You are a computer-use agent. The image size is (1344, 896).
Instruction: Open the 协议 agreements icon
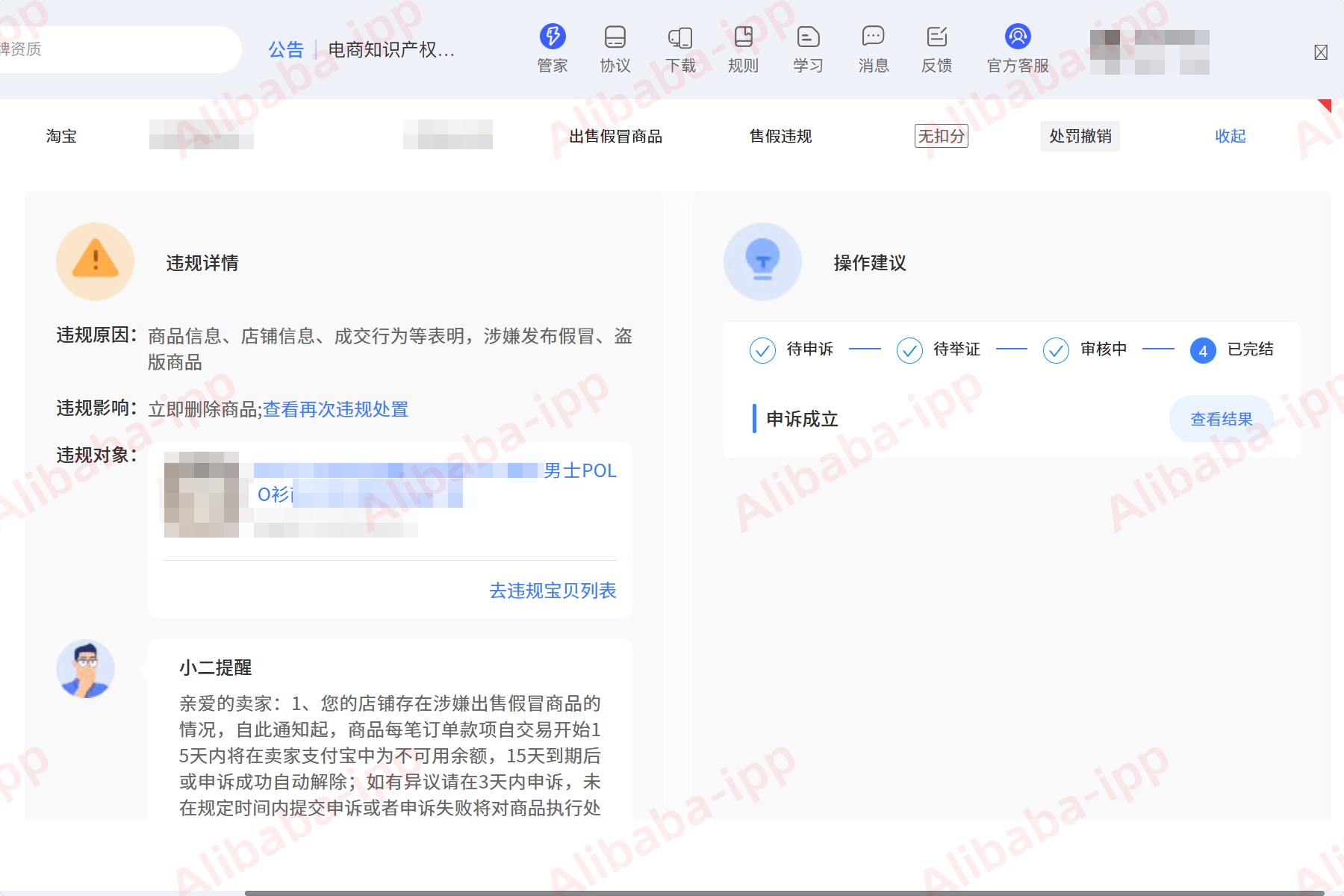(x=615, y=36)
